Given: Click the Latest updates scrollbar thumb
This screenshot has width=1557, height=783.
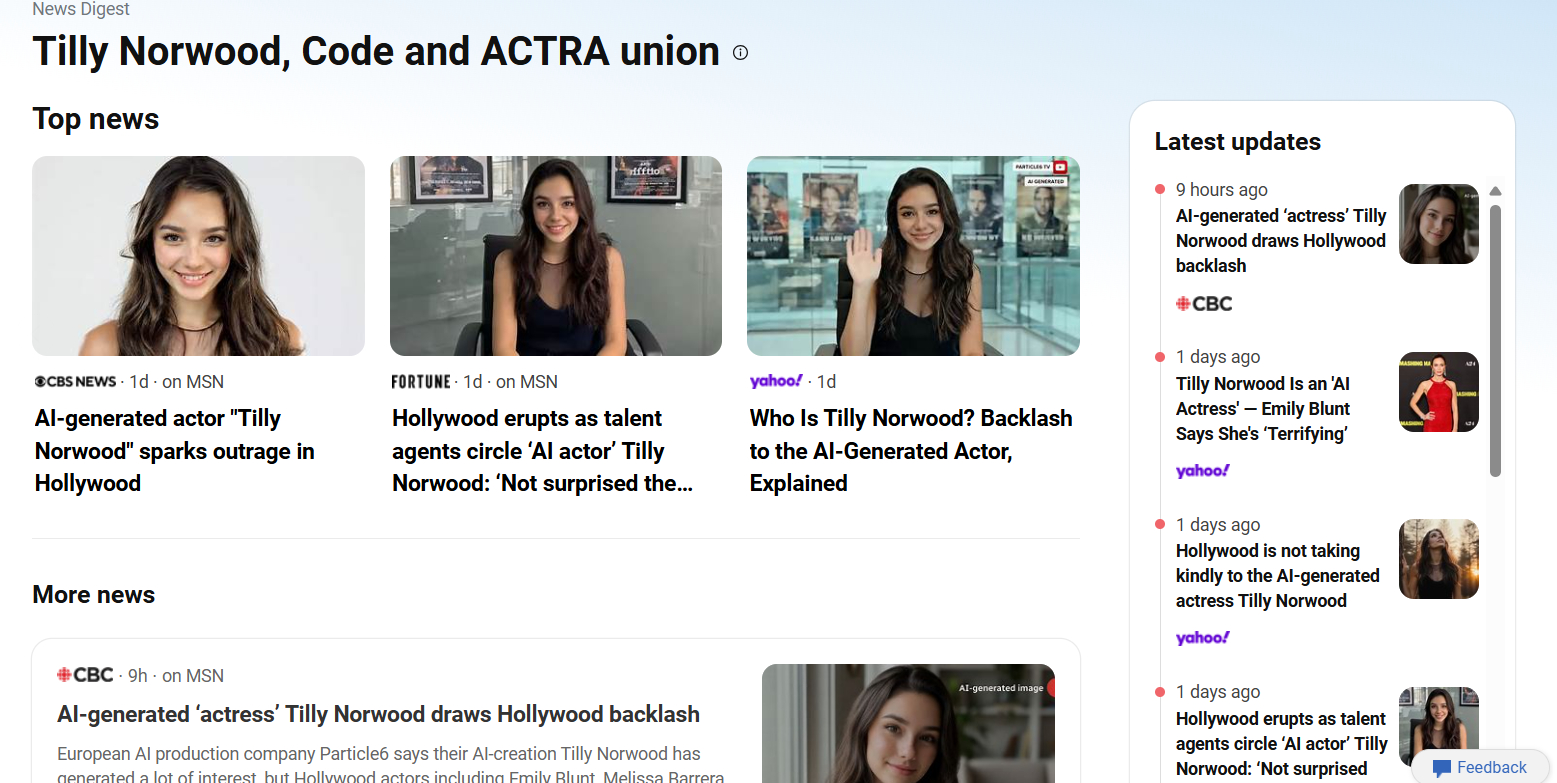Looking at the screenshot, I should pyautogui.click(x=1495, y=340).
